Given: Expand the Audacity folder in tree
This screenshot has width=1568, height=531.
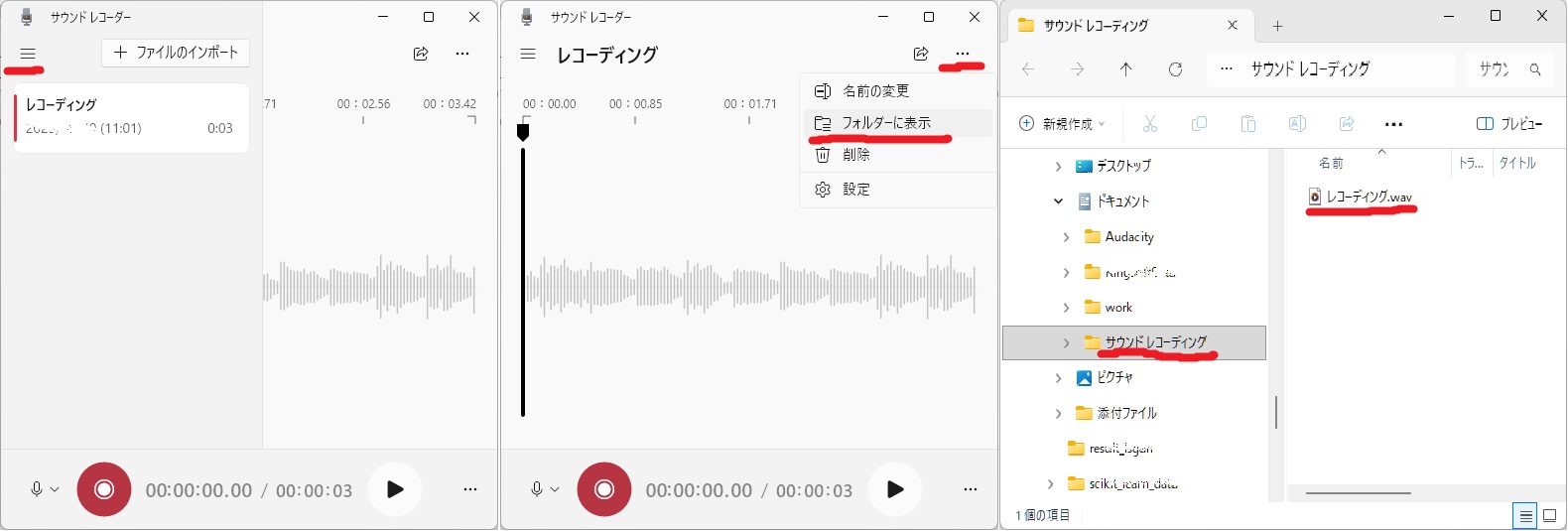Looking at the screenshot, I should click(x=1066, y=237).
